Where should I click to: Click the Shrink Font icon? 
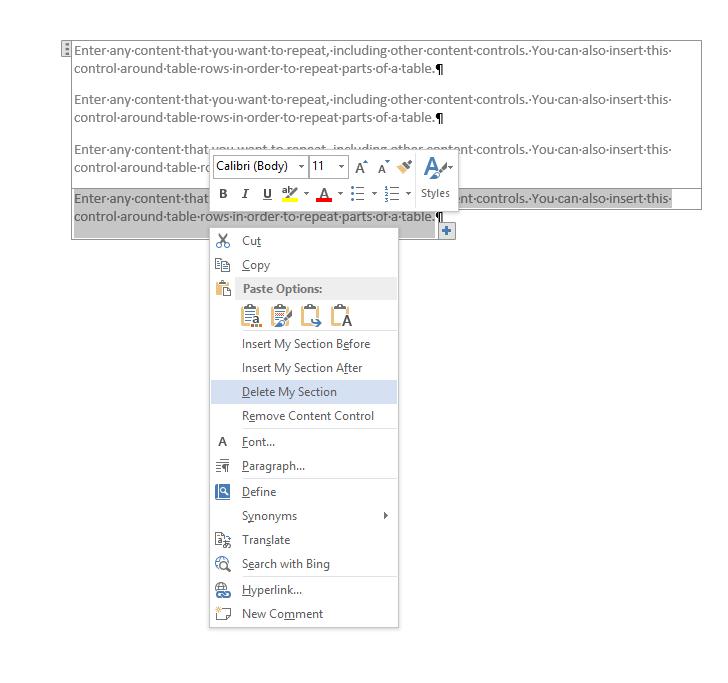[383, 167]
